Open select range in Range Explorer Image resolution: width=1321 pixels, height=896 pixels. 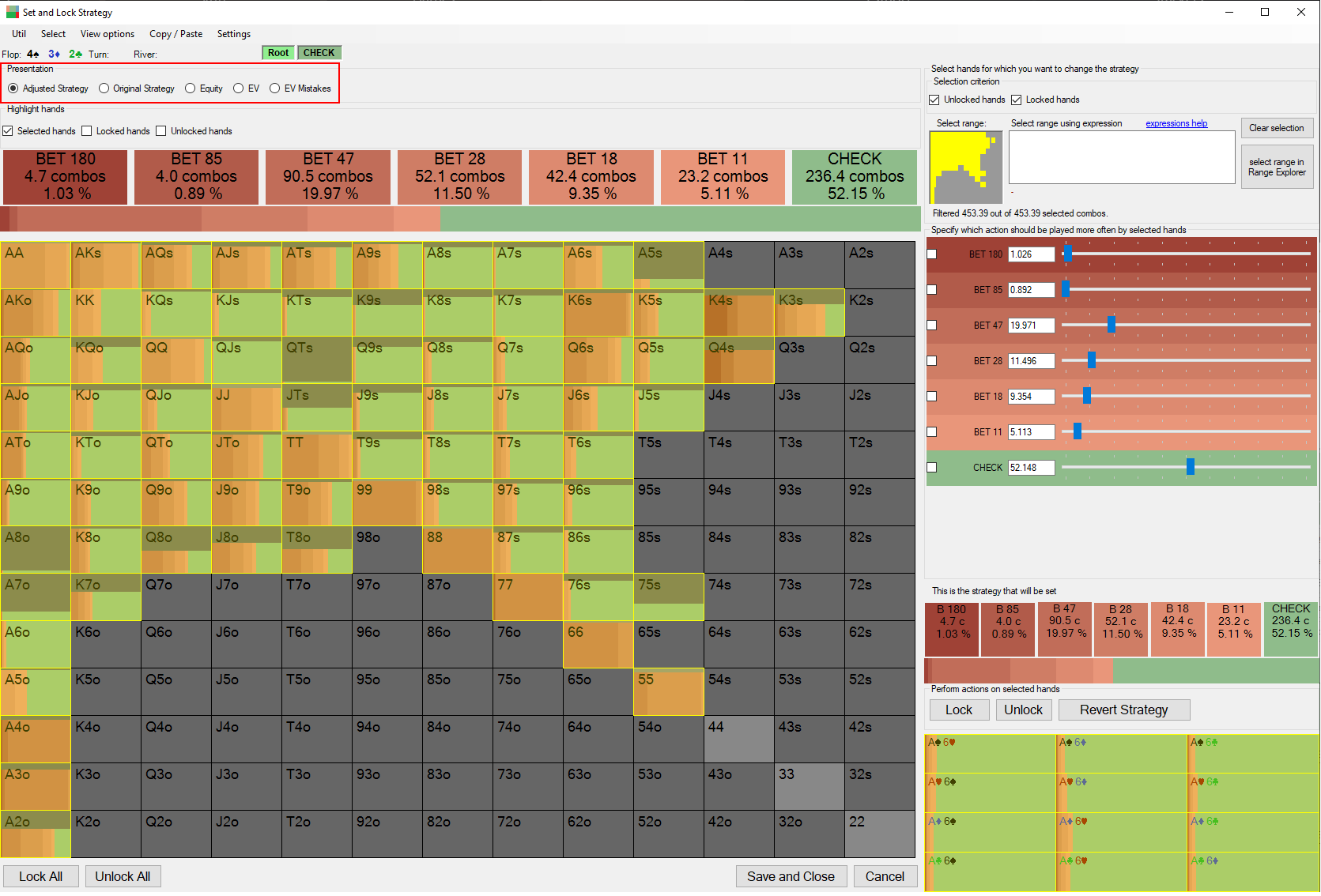(x=1277, y=167)
